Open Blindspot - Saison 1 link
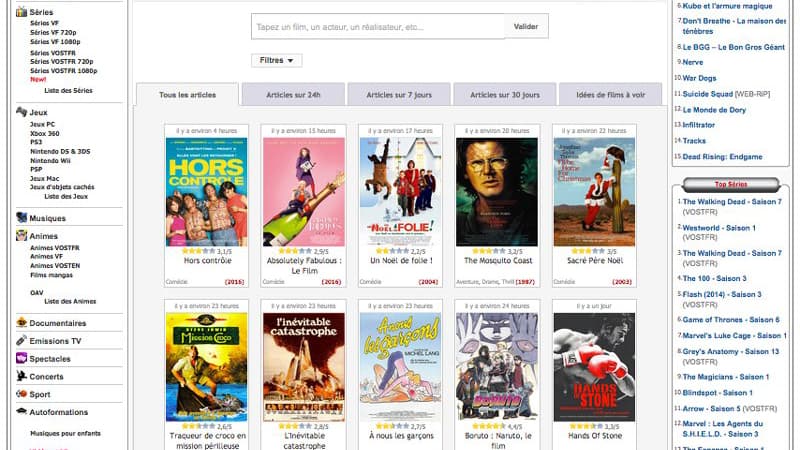 (718, 393)
